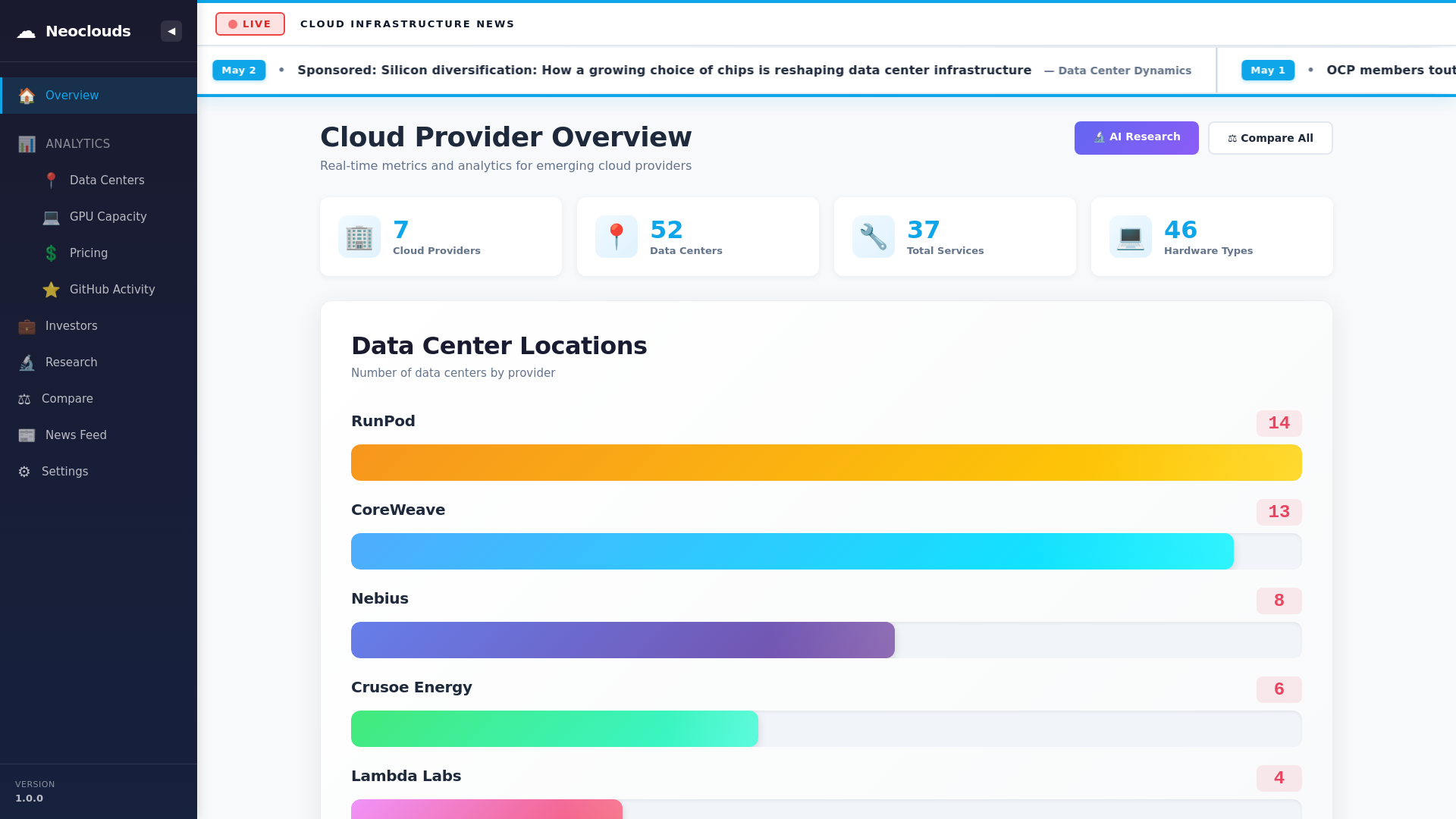Click the Nebius provider name
Image resolution: width=1456 pixels, height=819 pixels.
click(380, 599)
